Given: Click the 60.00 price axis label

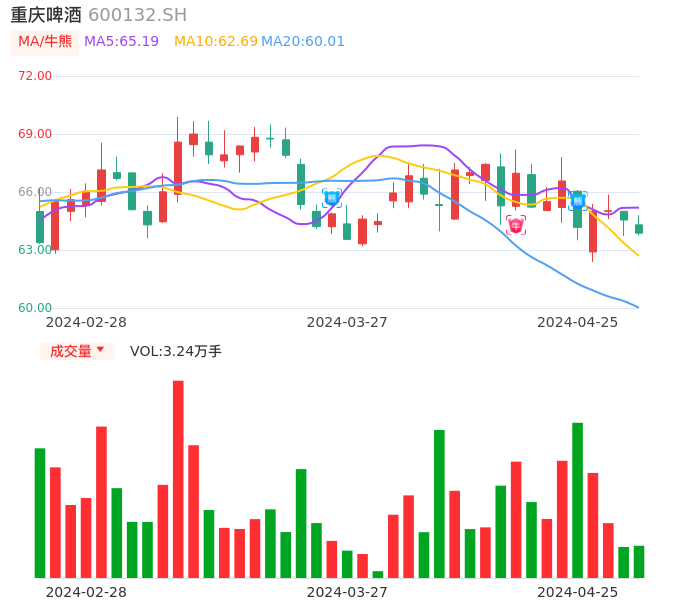Looking at the screenshot, I should pyautogui.click(x=35, y=308).
